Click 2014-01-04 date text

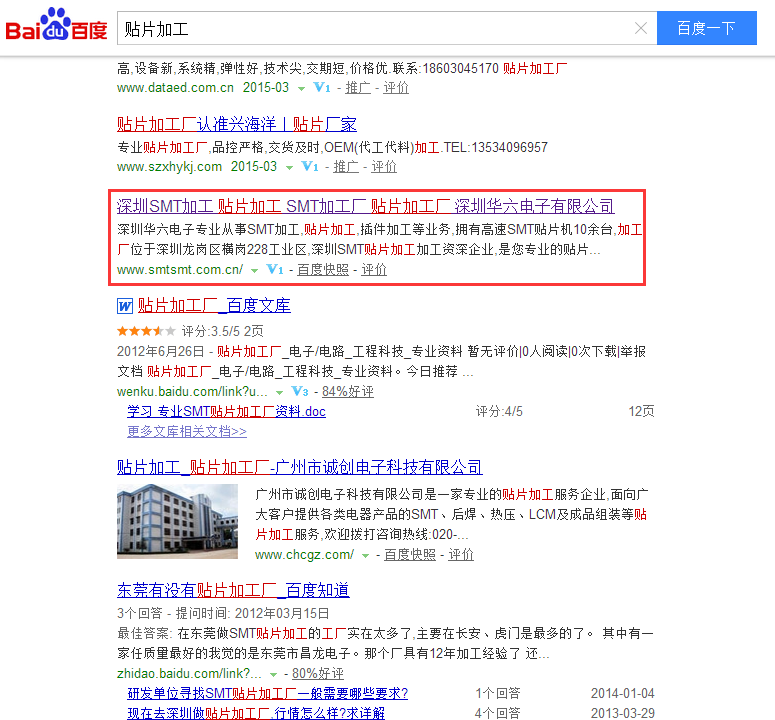(623, 693)
